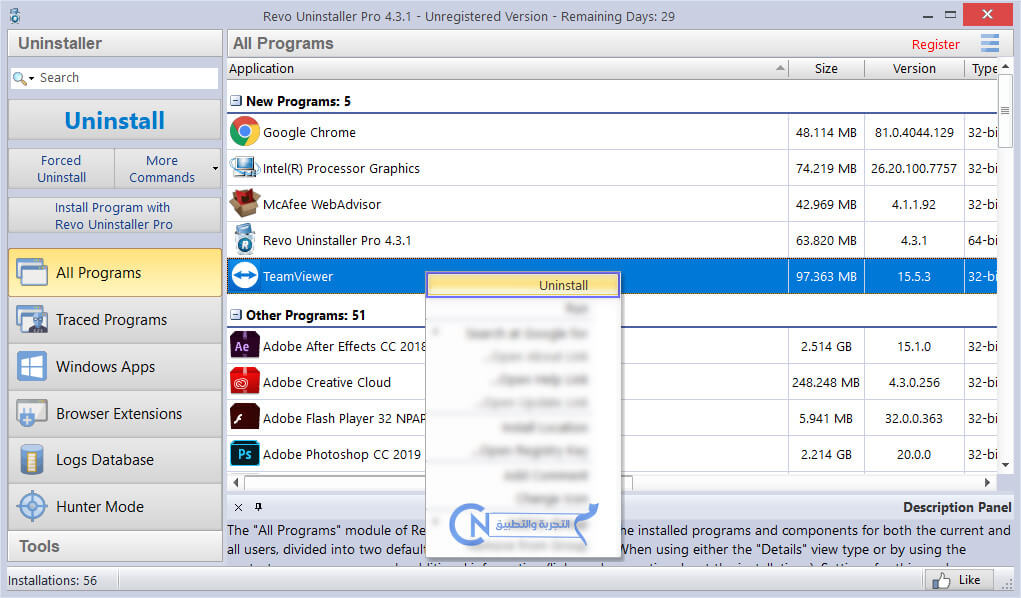
Task: Click the Revo Uninstaller Pro 4.3.1 list icon
Action: (245, 239)
